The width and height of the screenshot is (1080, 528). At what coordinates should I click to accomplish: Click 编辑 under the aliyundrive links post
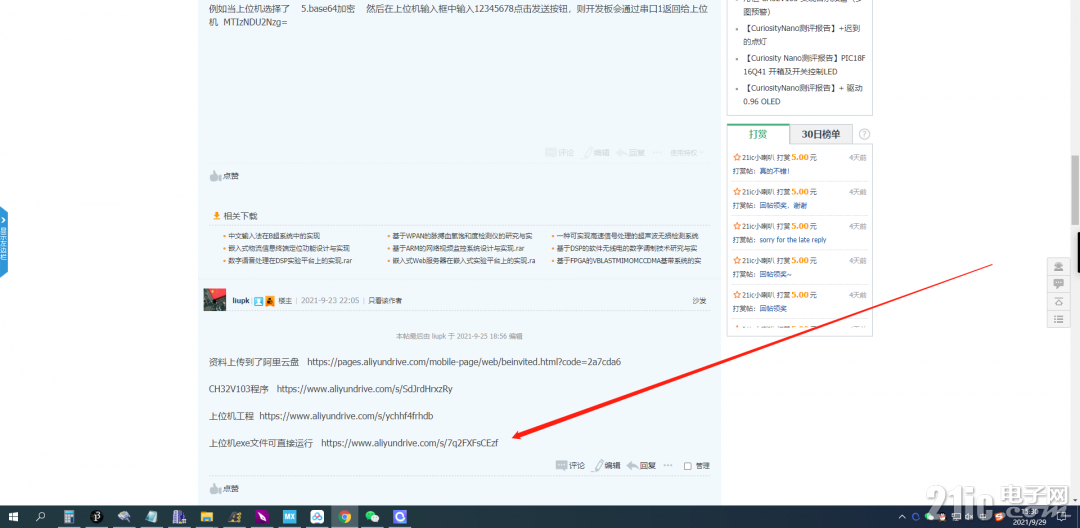tap(607, 465)
